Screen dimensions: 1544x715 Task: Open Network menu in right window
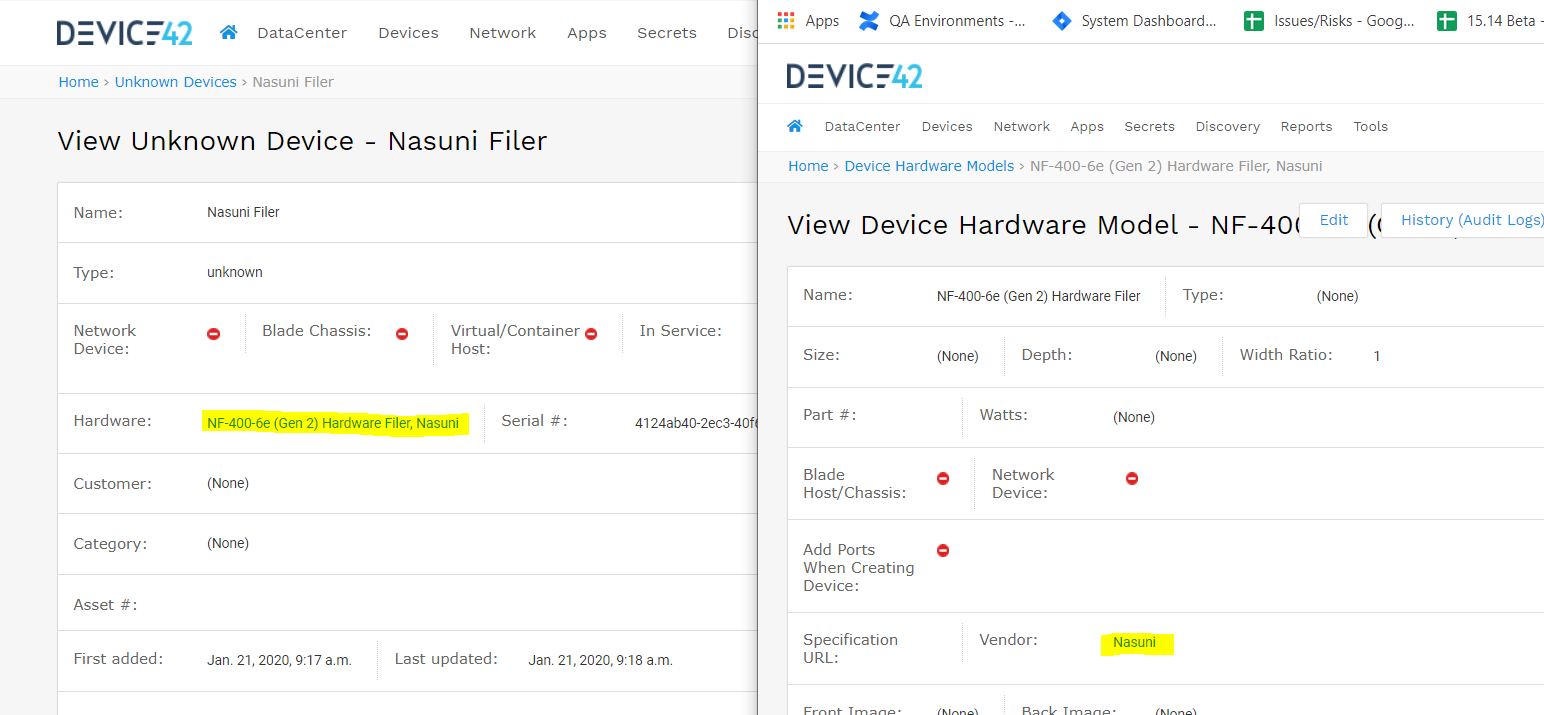pyautogui.click(x=1022, y=127)
